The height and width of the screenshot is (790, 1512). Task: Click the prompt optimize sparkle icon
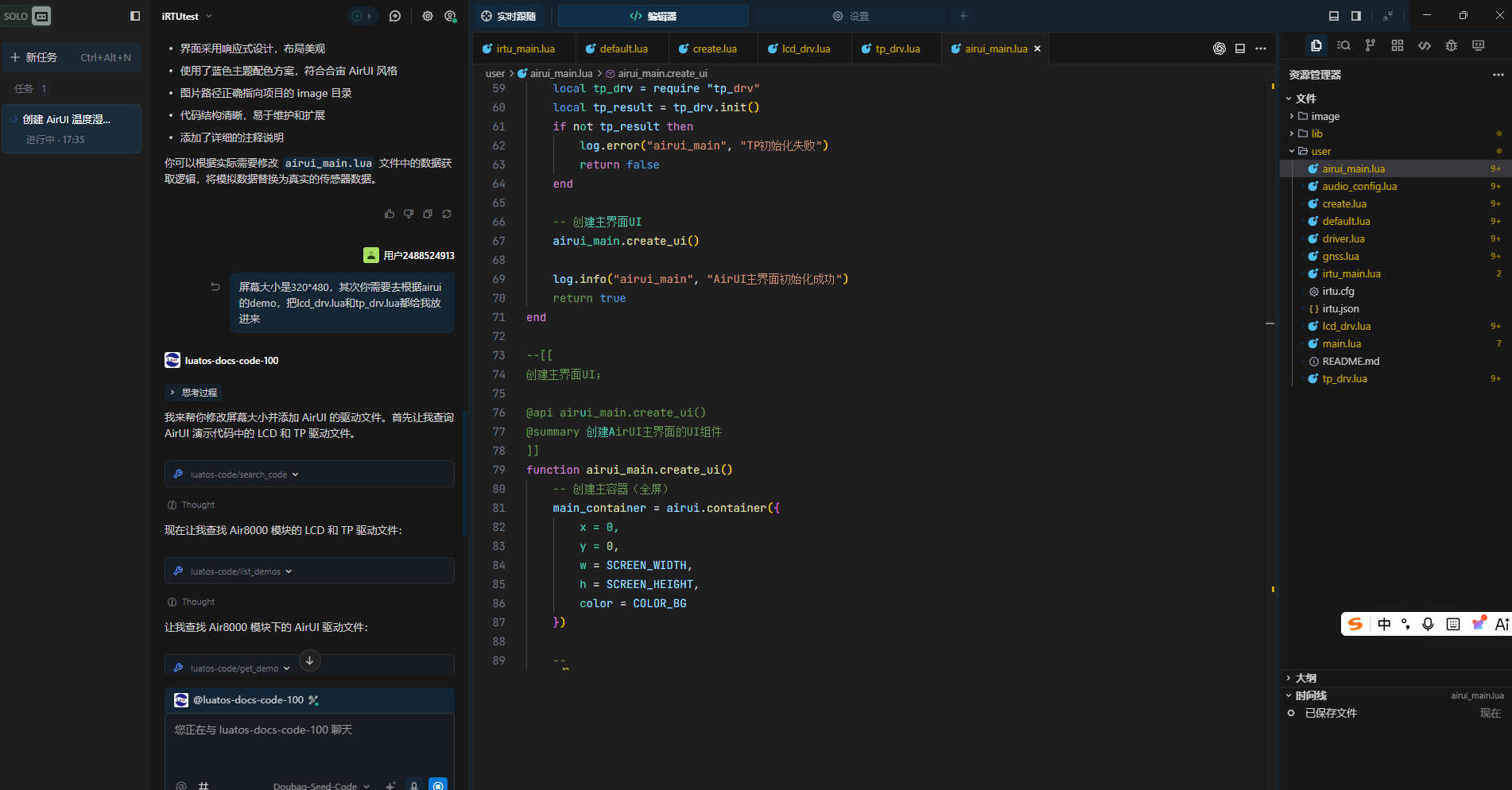(390, 785)
